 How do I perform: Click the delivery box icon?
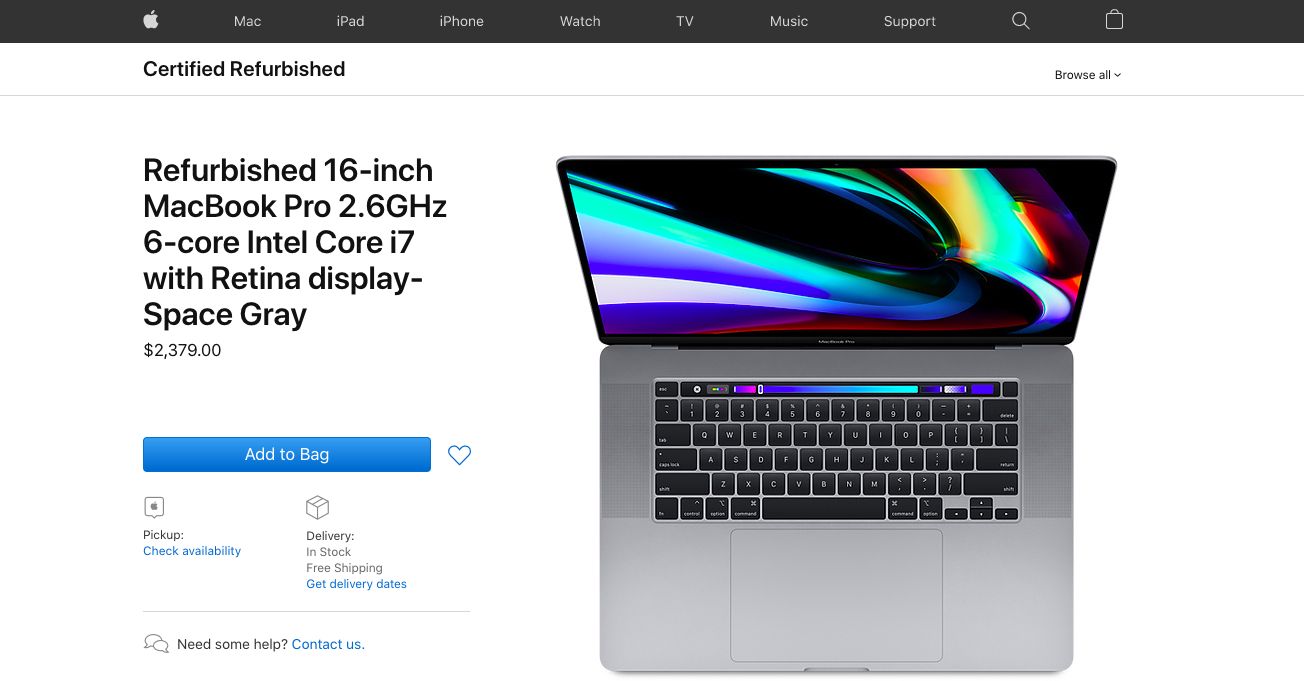click(317, 507)
